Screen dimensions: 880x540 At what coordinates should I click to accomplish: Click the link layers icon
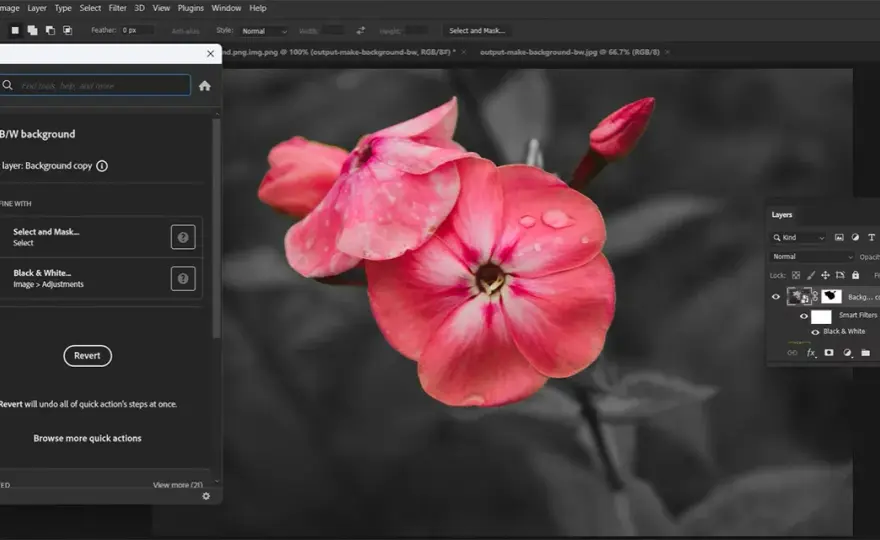coord(792,353)
